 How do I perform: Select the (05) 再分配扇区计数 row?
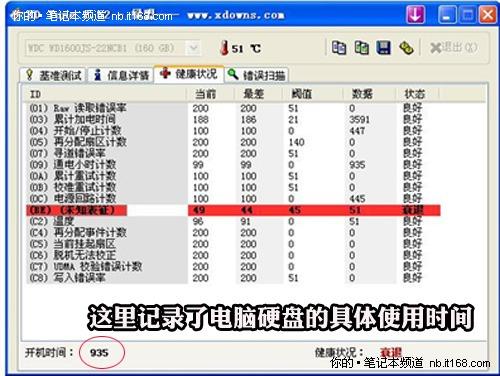point(233,142)
